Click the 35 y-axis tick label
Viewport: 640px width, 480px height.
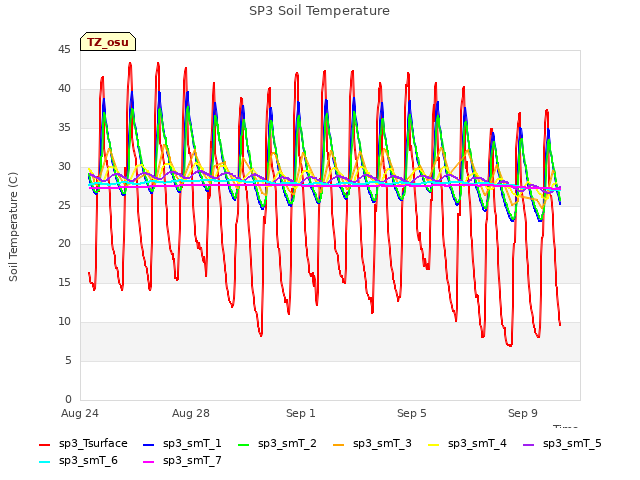[x=64, y=128]
